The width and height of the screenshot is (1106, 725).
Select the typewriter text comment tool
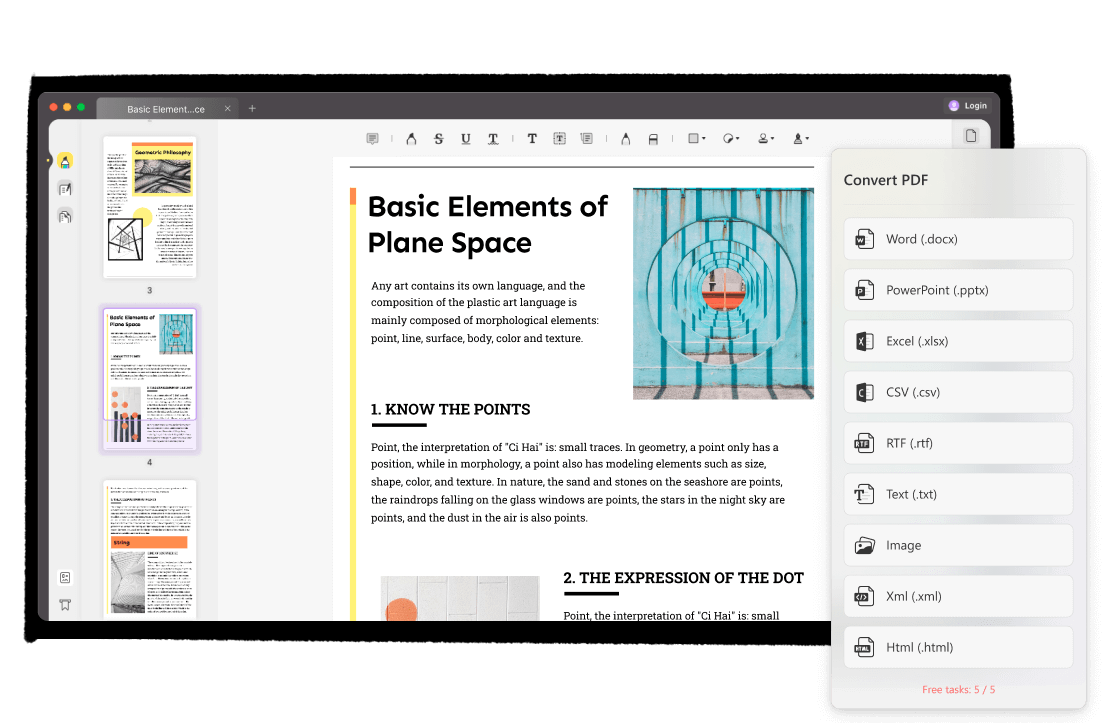click(x=532, y=139)
